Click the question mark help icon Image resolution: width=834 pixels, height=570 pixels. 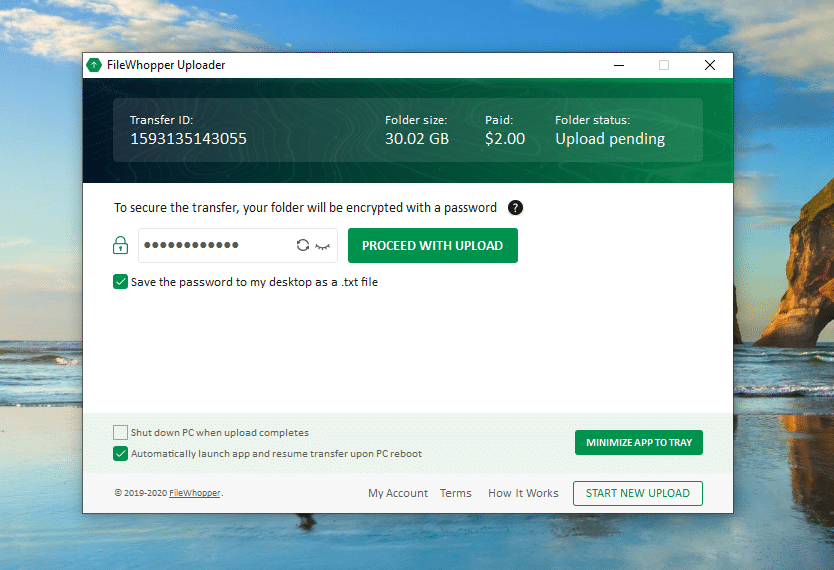coord(515,208)
